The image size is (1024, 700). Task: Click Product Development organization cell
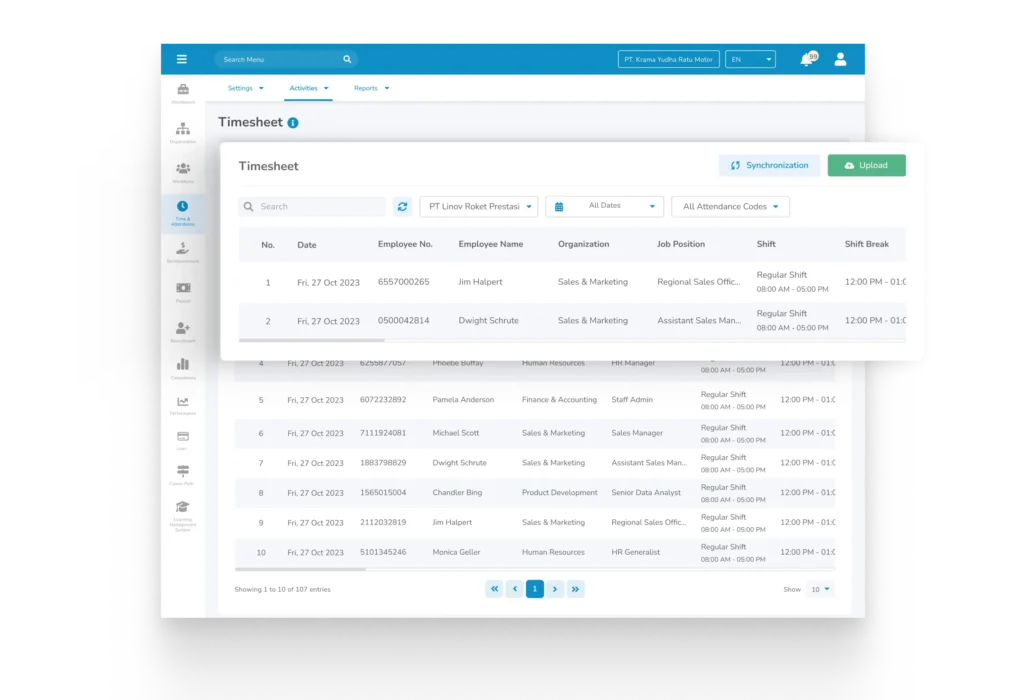560,492
